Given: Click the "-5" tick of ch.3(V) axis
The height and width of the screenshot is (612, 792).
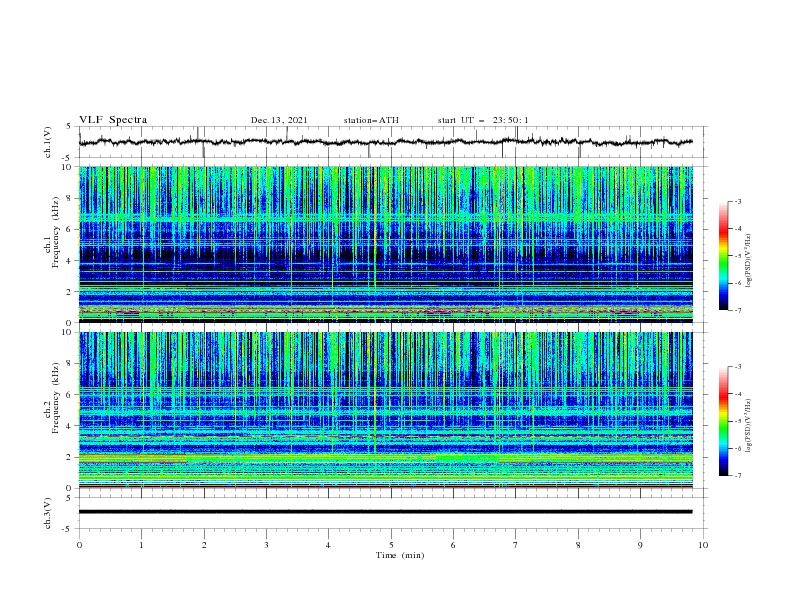Looking at the screenshot, I should tap(68, 529).
